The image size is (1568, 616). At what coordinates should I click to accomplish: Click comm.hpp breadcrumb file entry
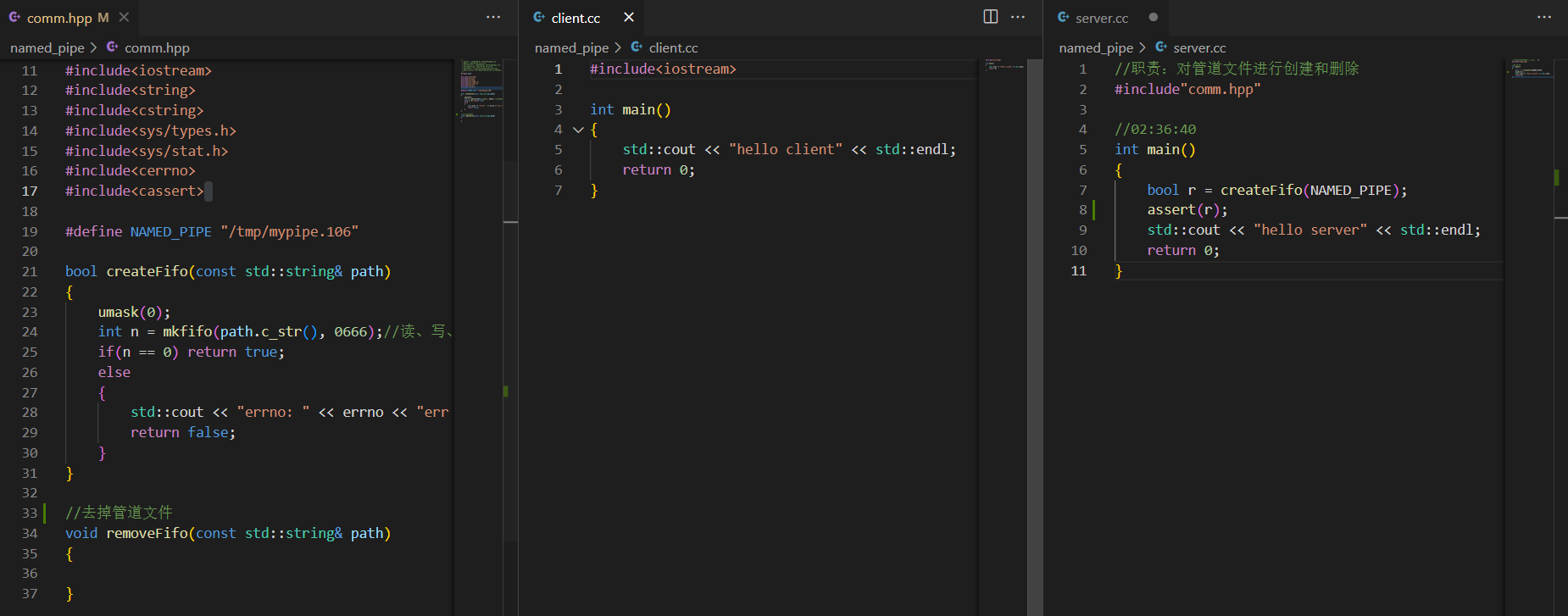[147, 47]
